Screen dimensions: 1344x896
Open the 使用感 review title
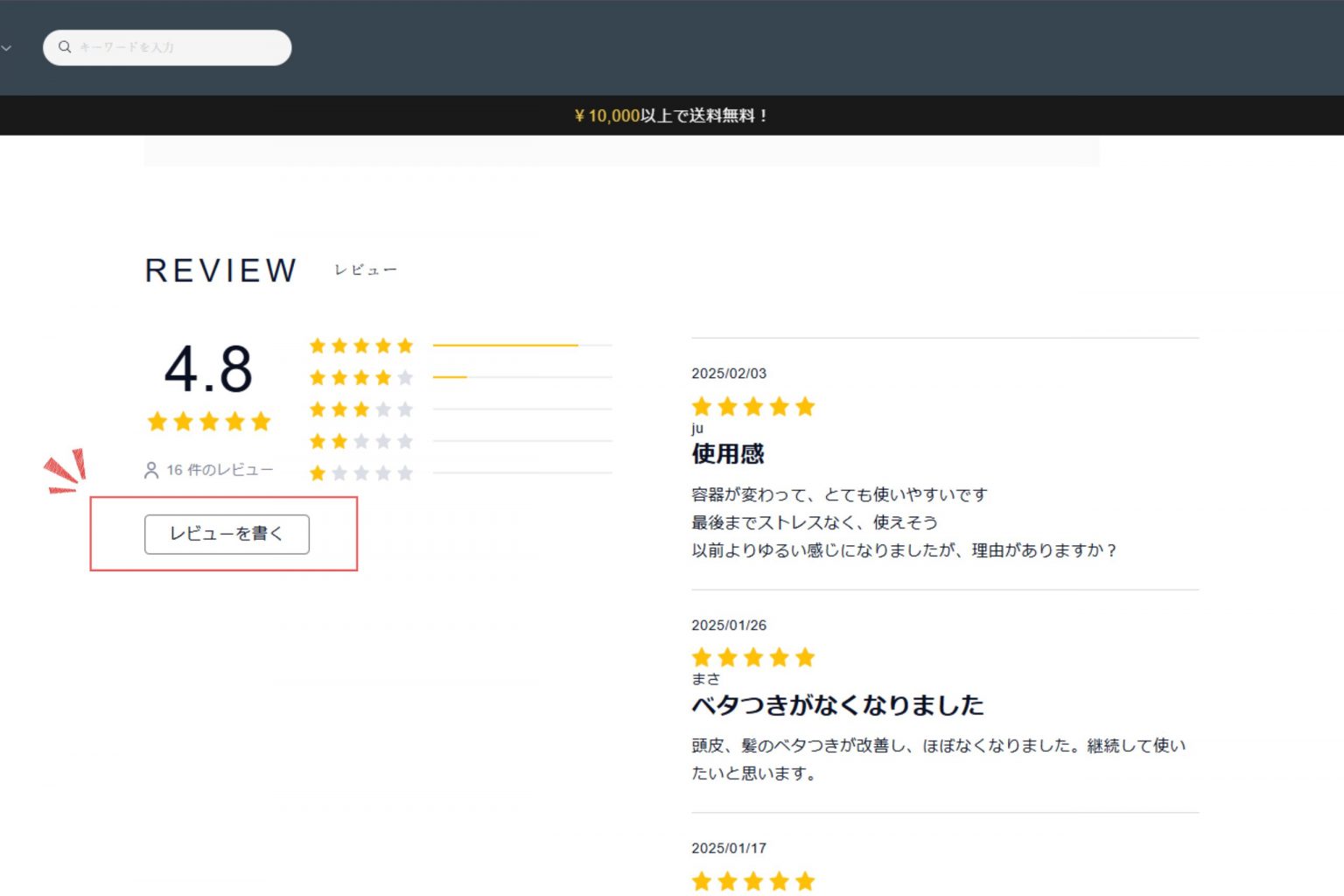pos(727,454)
